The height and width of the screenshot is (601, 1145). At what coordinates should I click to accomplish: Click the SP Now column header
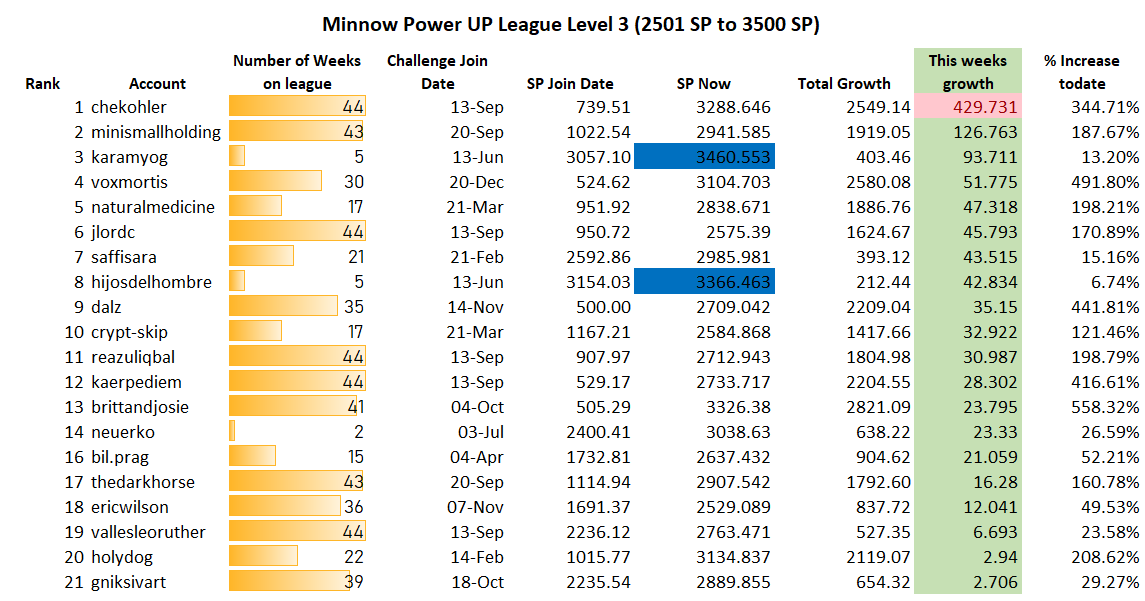click(x=703, y=84)
